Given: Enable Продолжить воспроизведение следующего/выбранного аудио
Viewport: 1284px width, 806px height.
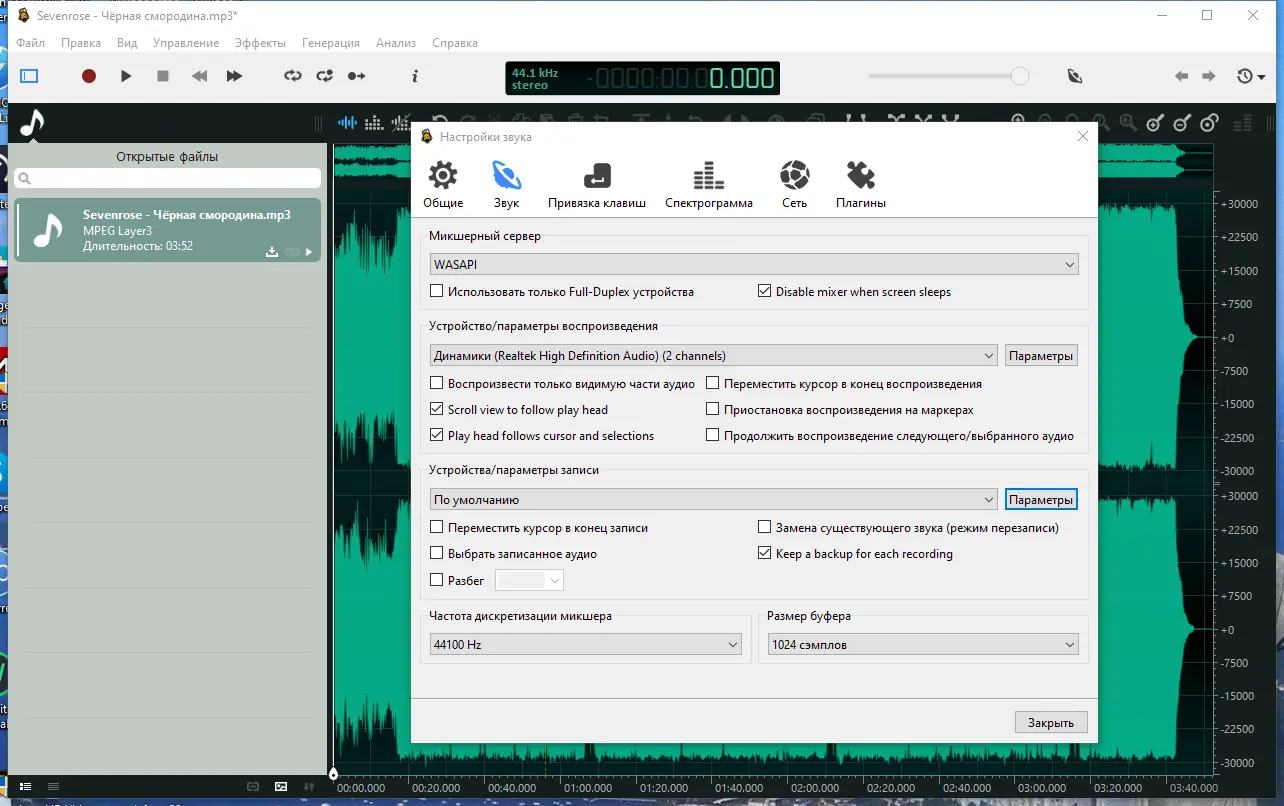Looking at the screenshot, I should pos(713,436).
